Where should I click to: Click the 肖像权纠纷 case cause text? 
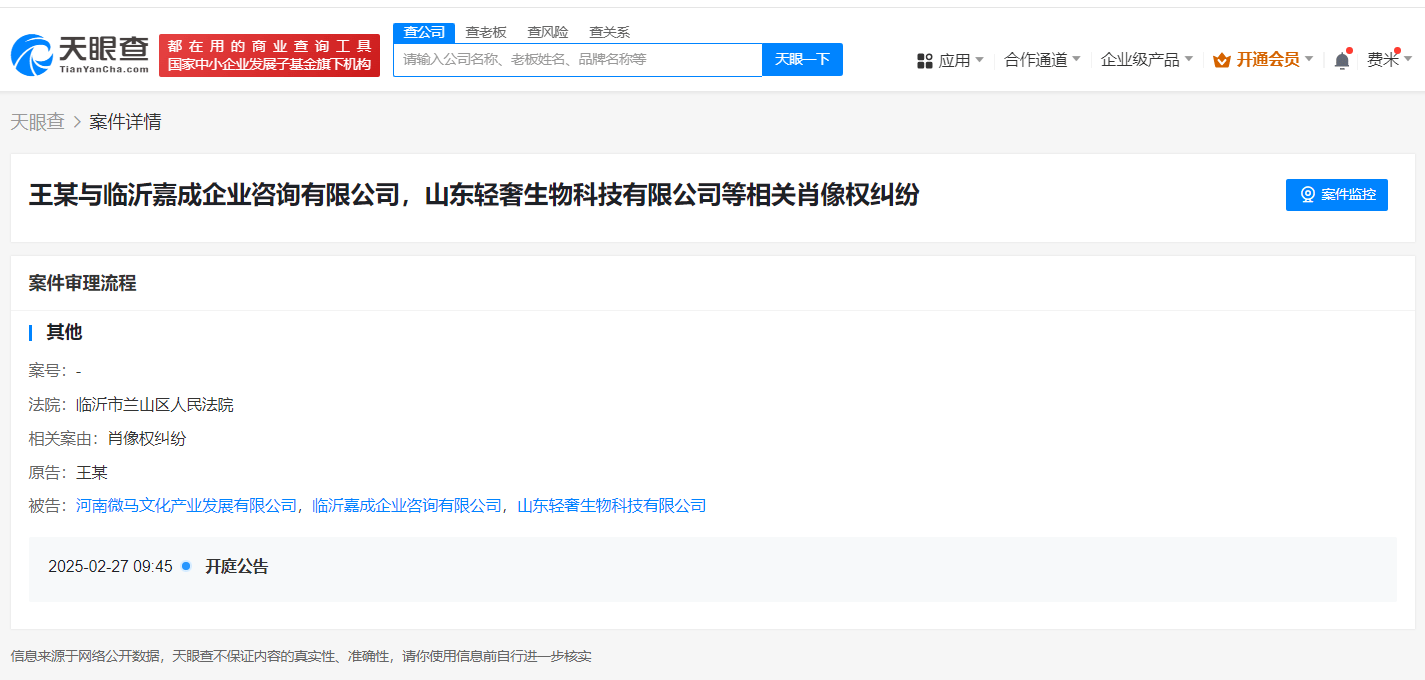click(x=147, y=438)
